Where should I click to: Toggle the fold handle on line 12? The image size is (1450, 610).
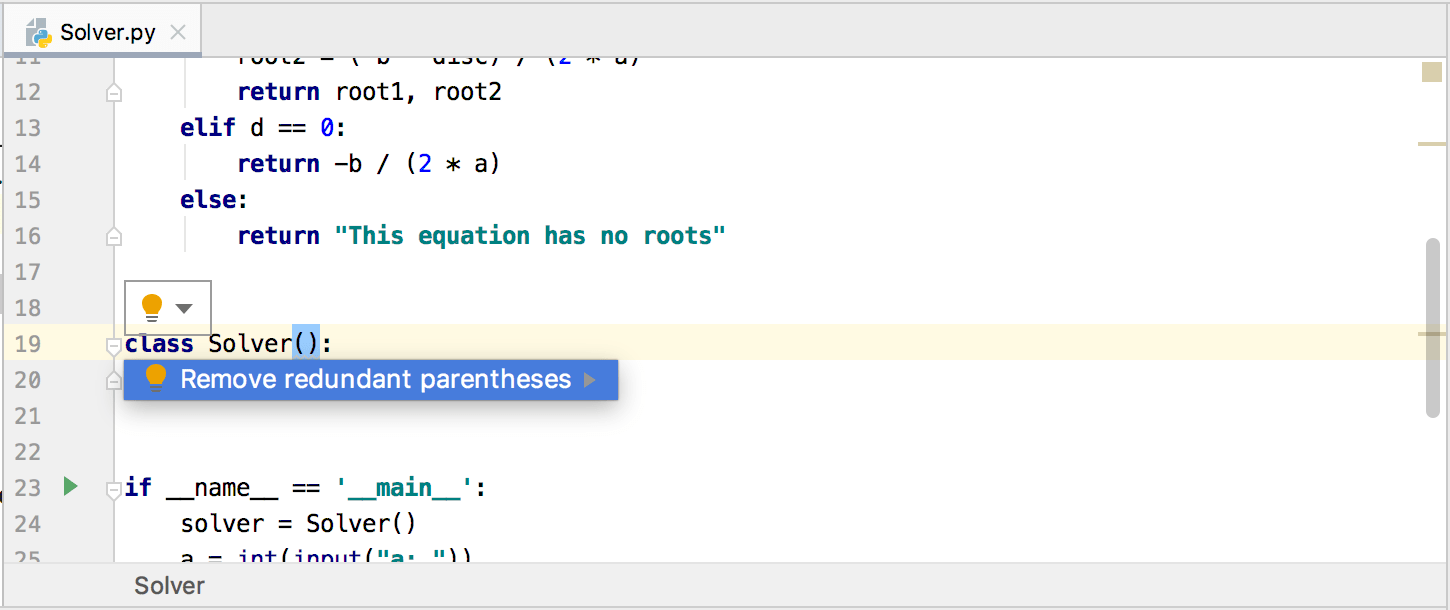[x=113, y=93]
